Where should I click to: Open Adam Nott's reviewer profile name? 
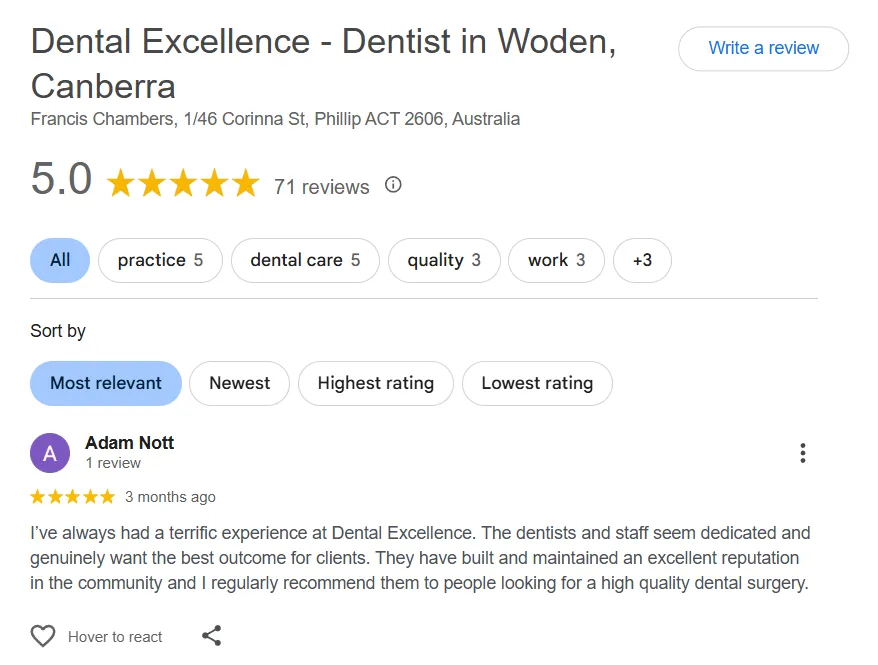130,442
